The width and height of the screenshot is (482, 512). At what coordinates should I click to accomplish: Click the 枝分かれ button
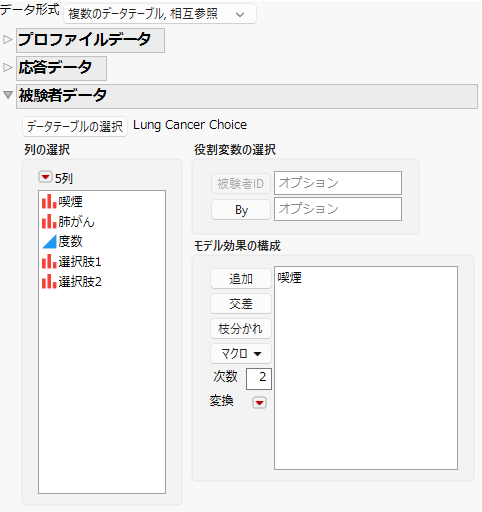(241, 329)
